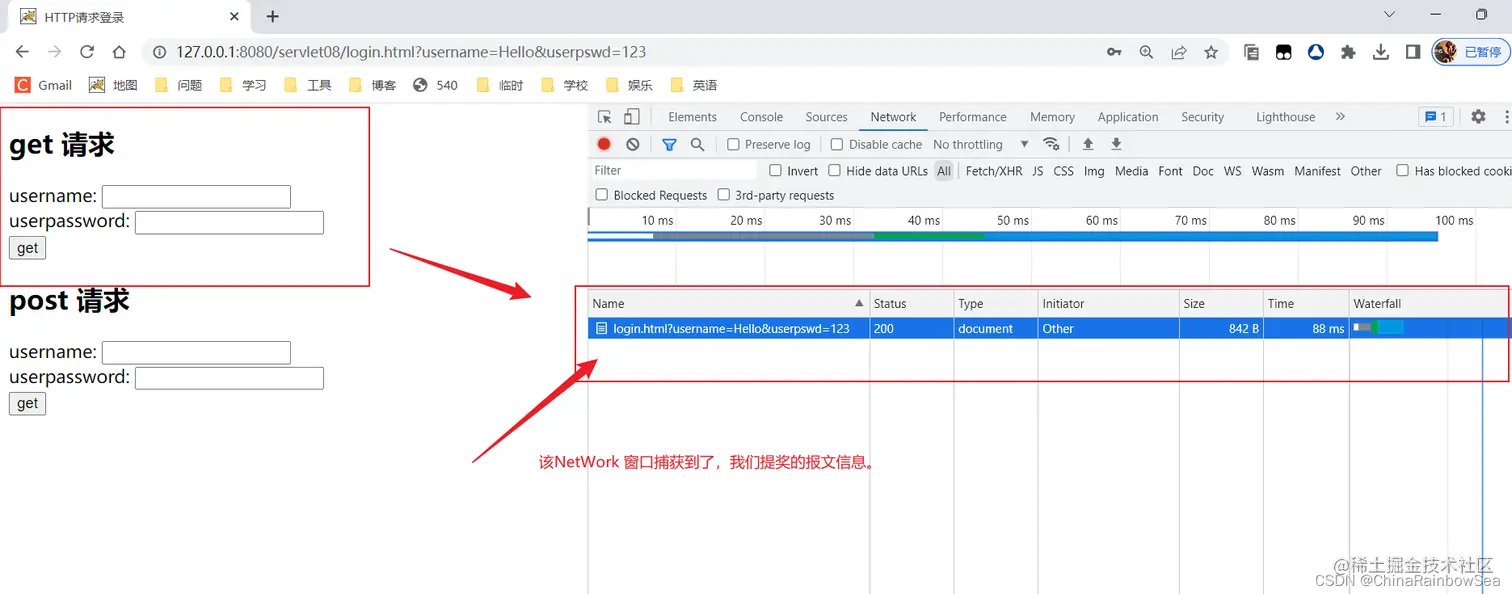Open network conditions Wi-Fi gear icon
1512x594 pixels.
click(1051, 144)
